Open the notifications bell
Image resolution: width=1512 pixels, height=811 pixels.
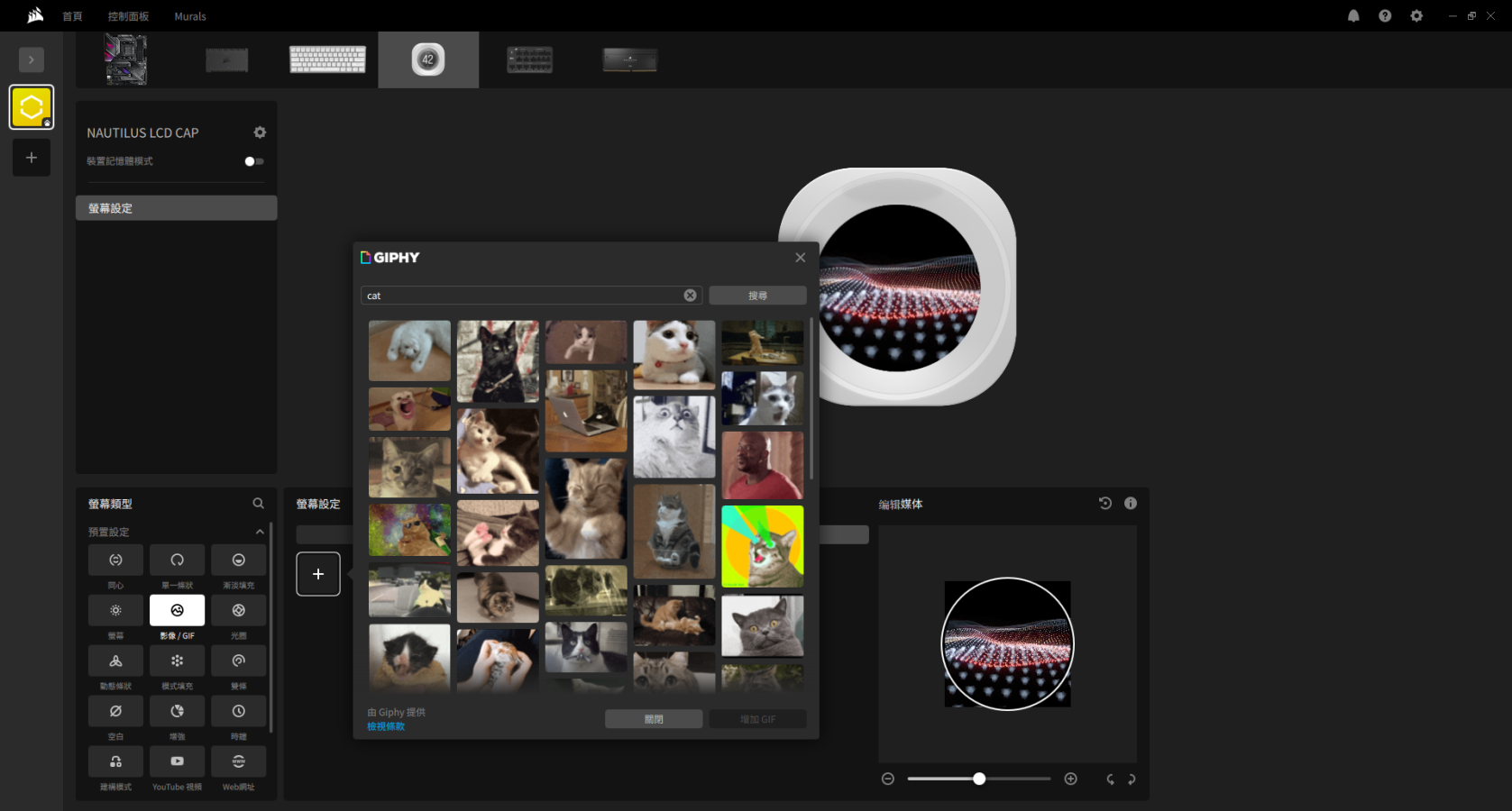[1353, 16]
